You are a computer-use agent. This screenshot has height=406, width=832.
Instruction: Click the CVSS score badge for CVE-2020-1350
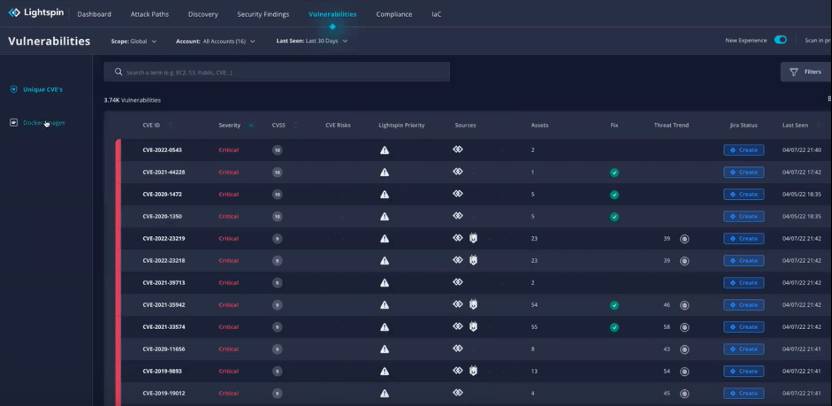[277, 216]
